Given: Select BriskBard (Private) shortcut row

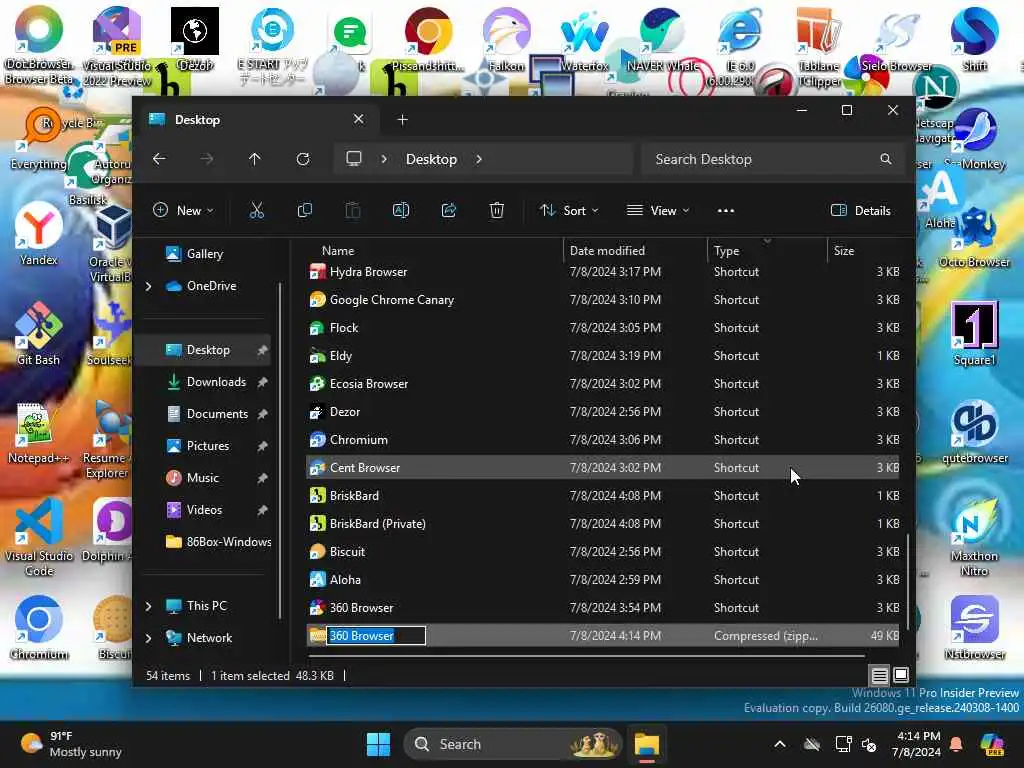Looking at the screenshot, I should coord(602,524).
